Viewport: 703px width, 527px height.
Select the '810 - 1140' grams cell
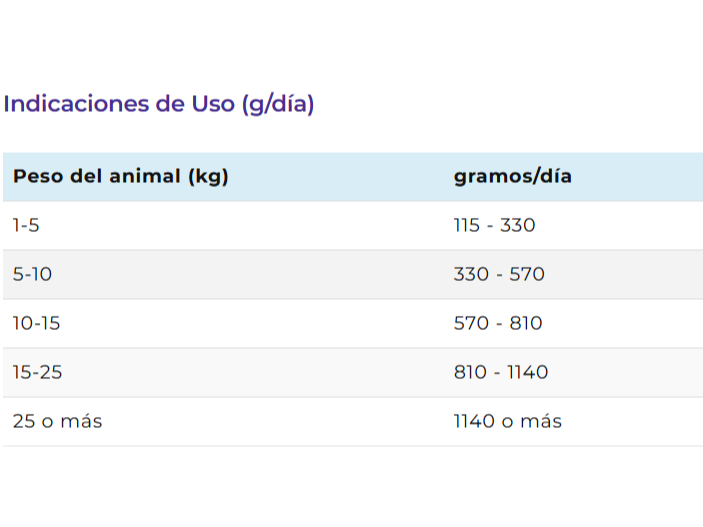(x=501, y=372)
